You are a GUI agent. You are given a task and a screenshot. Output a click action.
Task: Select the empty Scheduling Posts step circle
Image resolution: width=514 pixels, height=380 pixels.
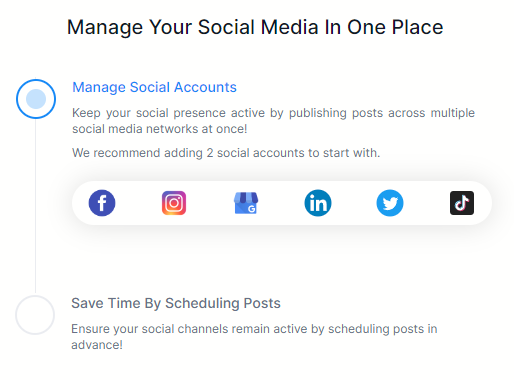point(35,315)
